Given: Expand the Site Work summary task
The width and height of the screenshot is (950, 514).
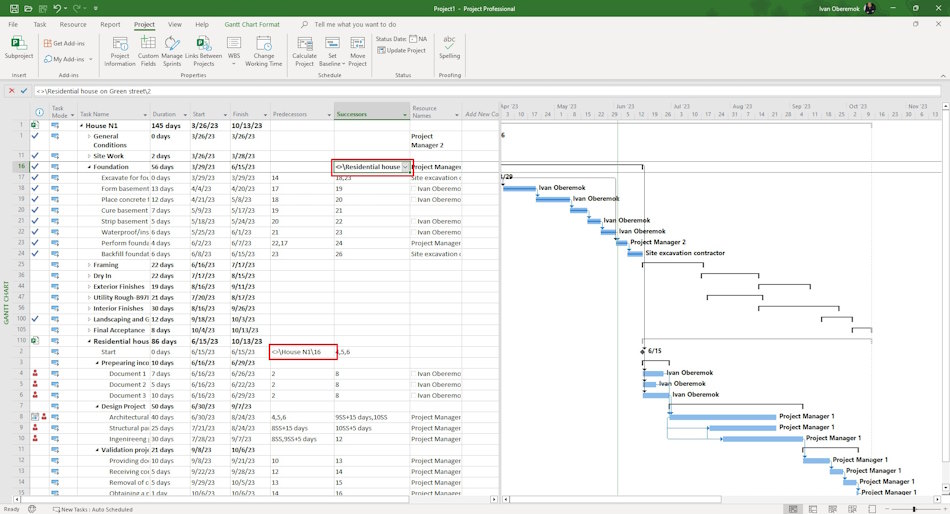Looking at the screenshot, I should 89,156.
